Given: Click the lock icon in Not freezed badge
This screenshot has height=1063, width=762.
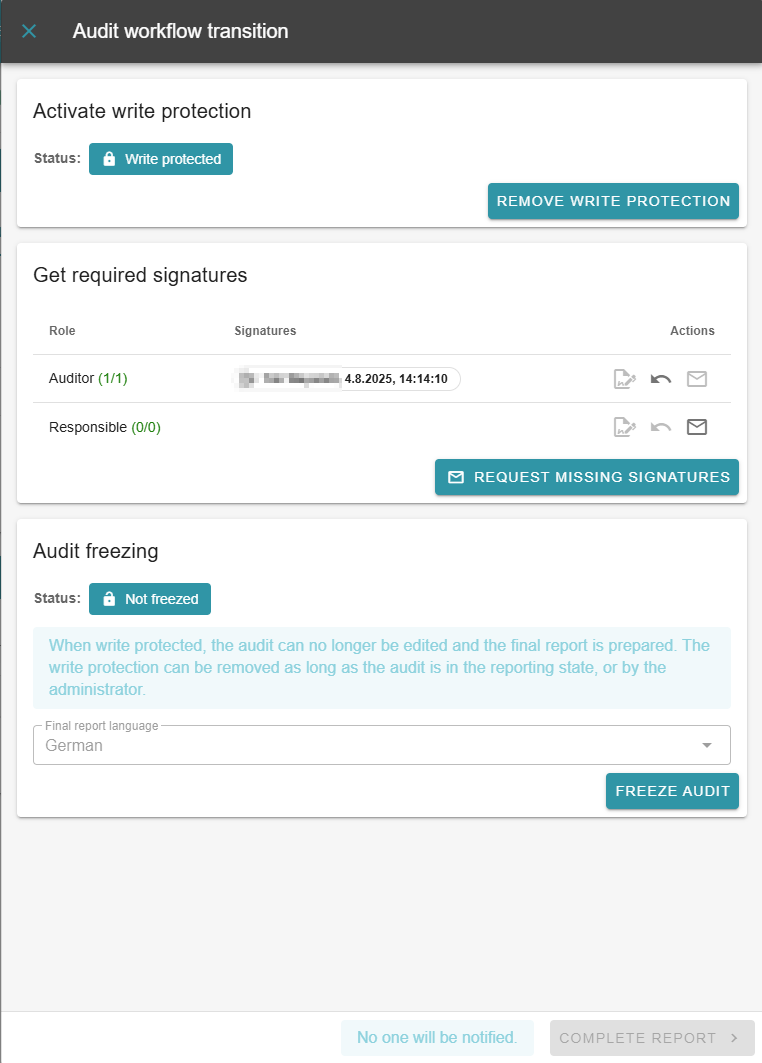Looking at the screenshot, I should [x=110, y=599].
